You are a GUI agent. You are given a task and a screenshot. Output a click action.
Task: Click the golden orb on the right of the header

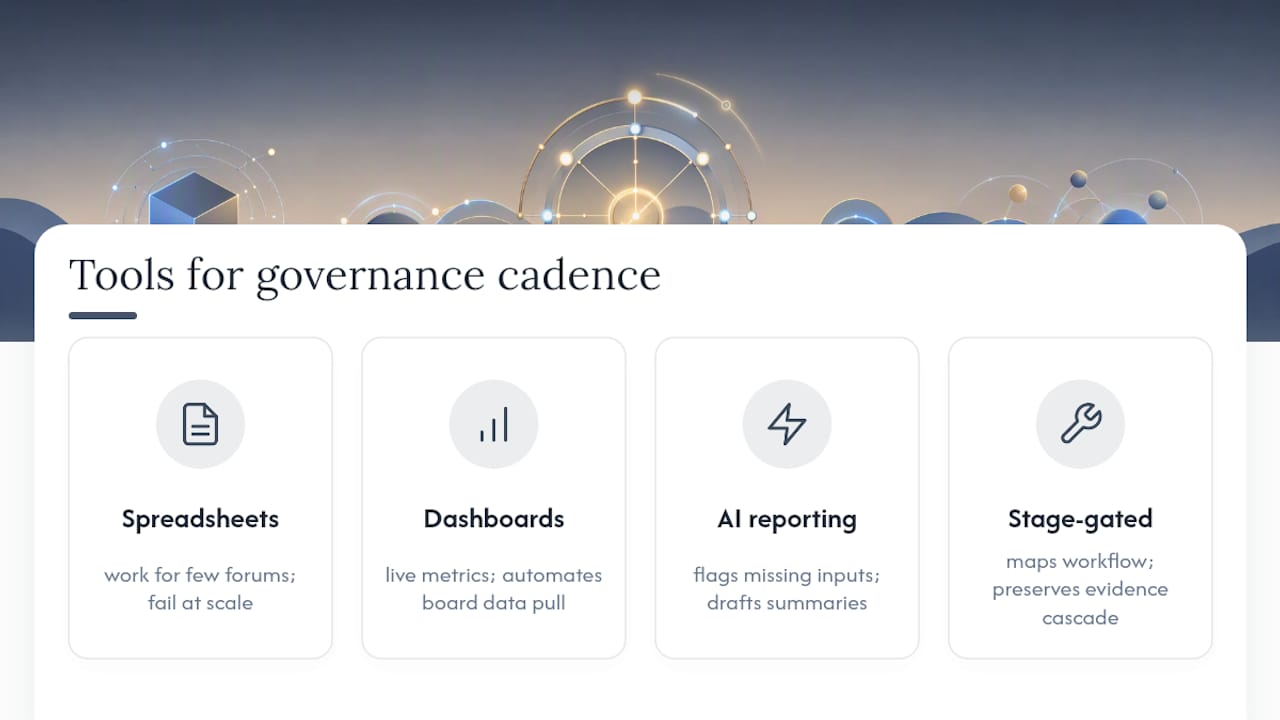[1018, 193]
